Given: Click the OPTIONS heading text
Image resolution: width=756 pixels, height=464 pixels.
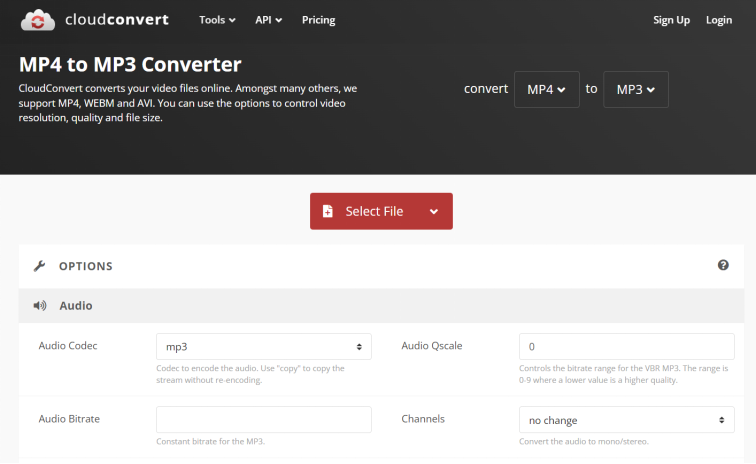Looking at the screenshot, I should point(85,266).
